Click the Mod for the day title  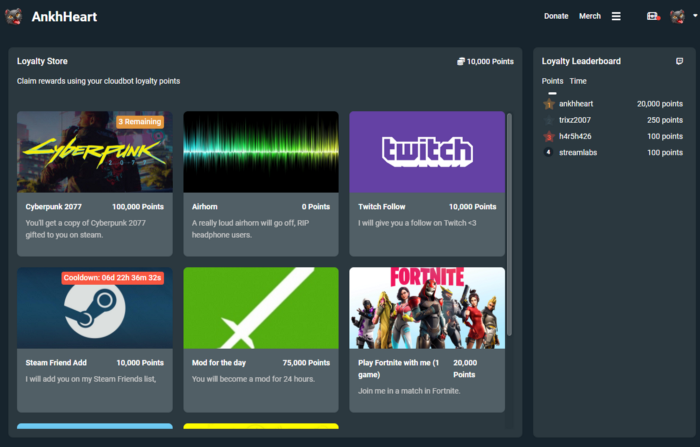pyautogui.click(x=219, y=363)
